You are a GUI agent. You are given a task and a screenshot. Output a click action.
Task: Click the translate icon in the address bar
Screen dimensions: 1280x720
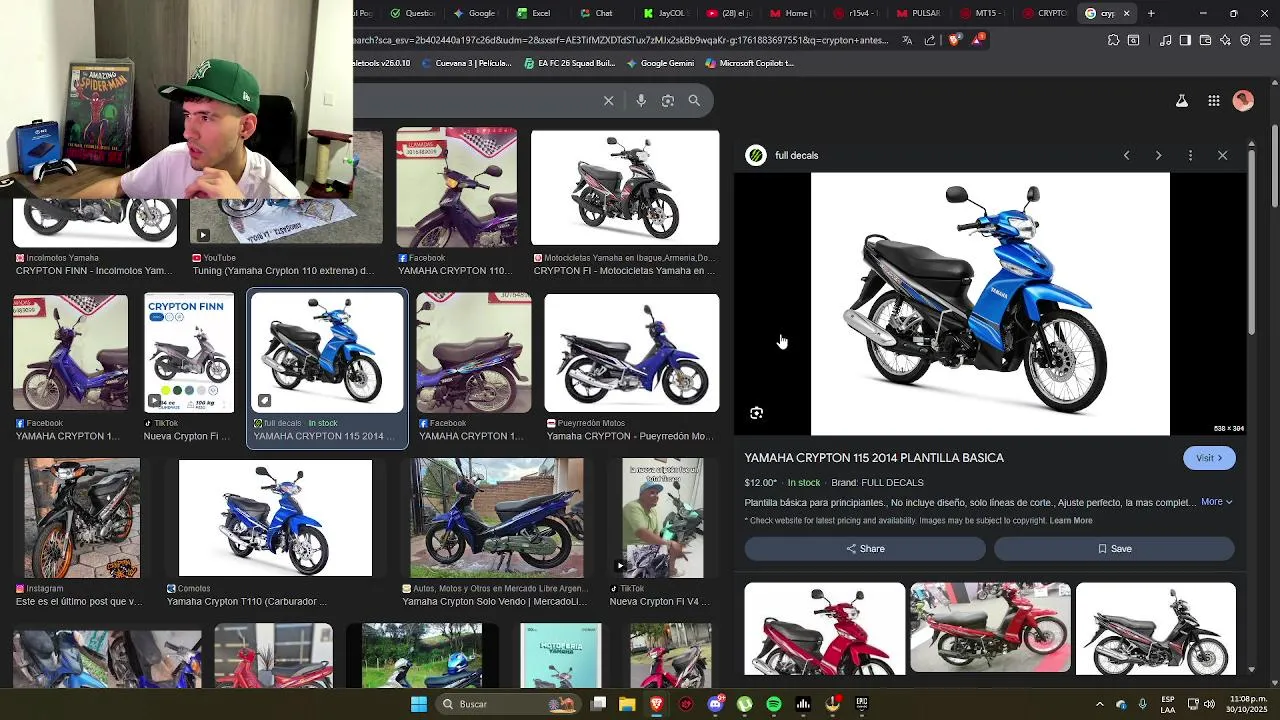(907, 40)
